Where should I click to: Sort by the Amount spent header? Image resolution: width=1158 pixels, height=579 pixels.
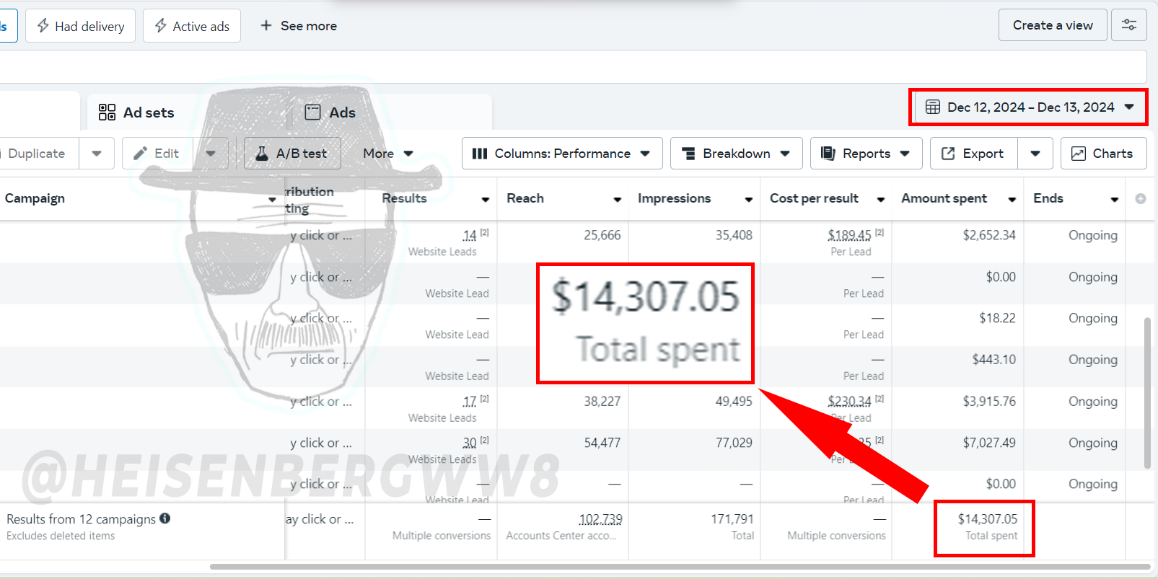click(x=944, y=198)
